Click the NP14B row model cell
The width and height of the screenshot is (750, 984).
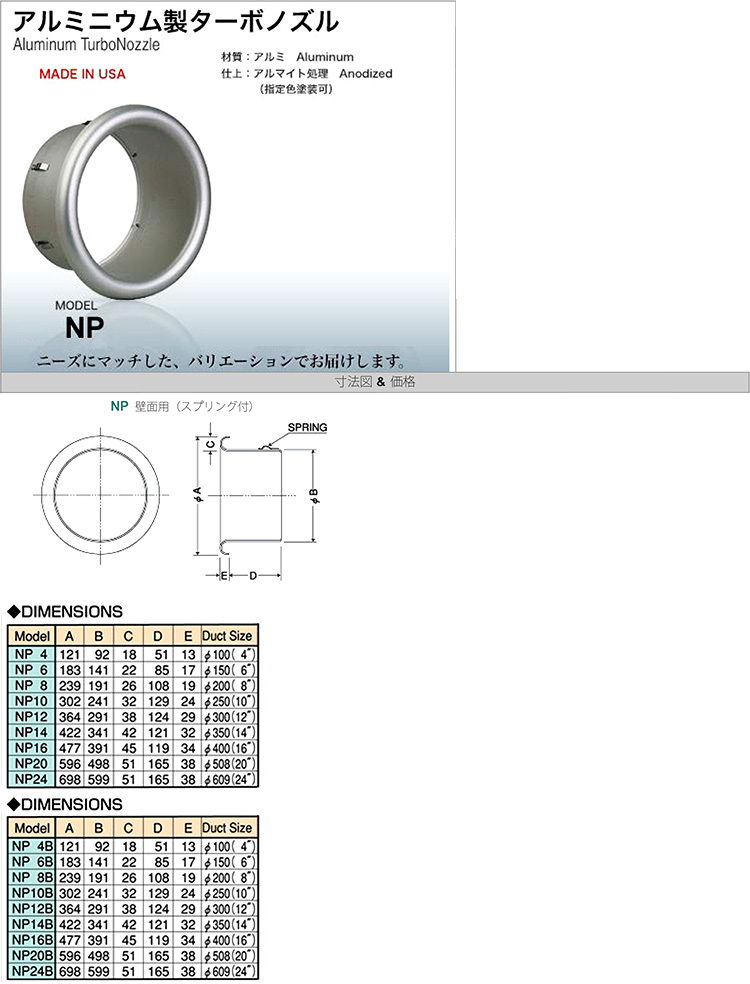click(32, 924)
